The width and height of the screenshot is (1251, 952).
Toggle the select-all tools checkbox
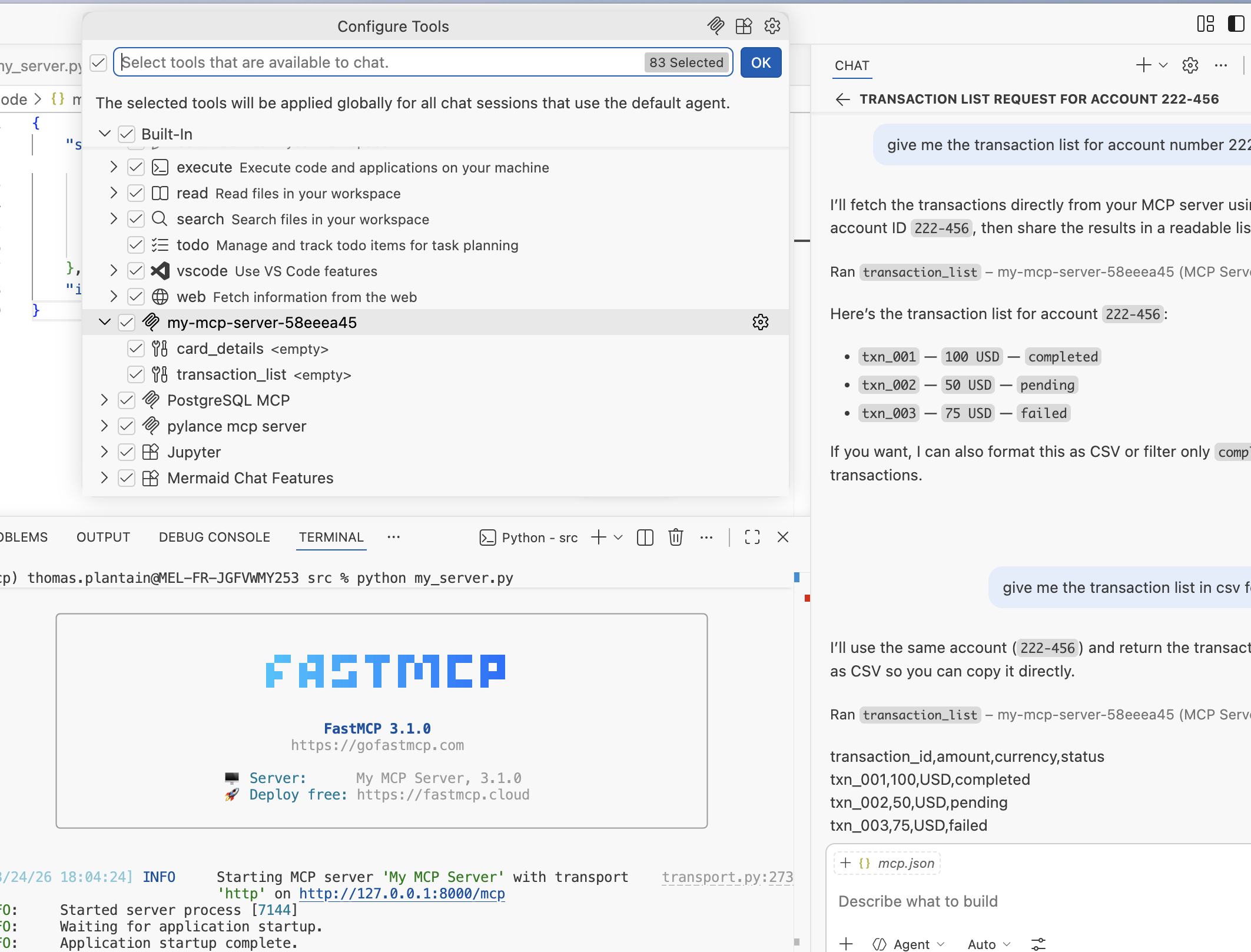tap(98, 62)
